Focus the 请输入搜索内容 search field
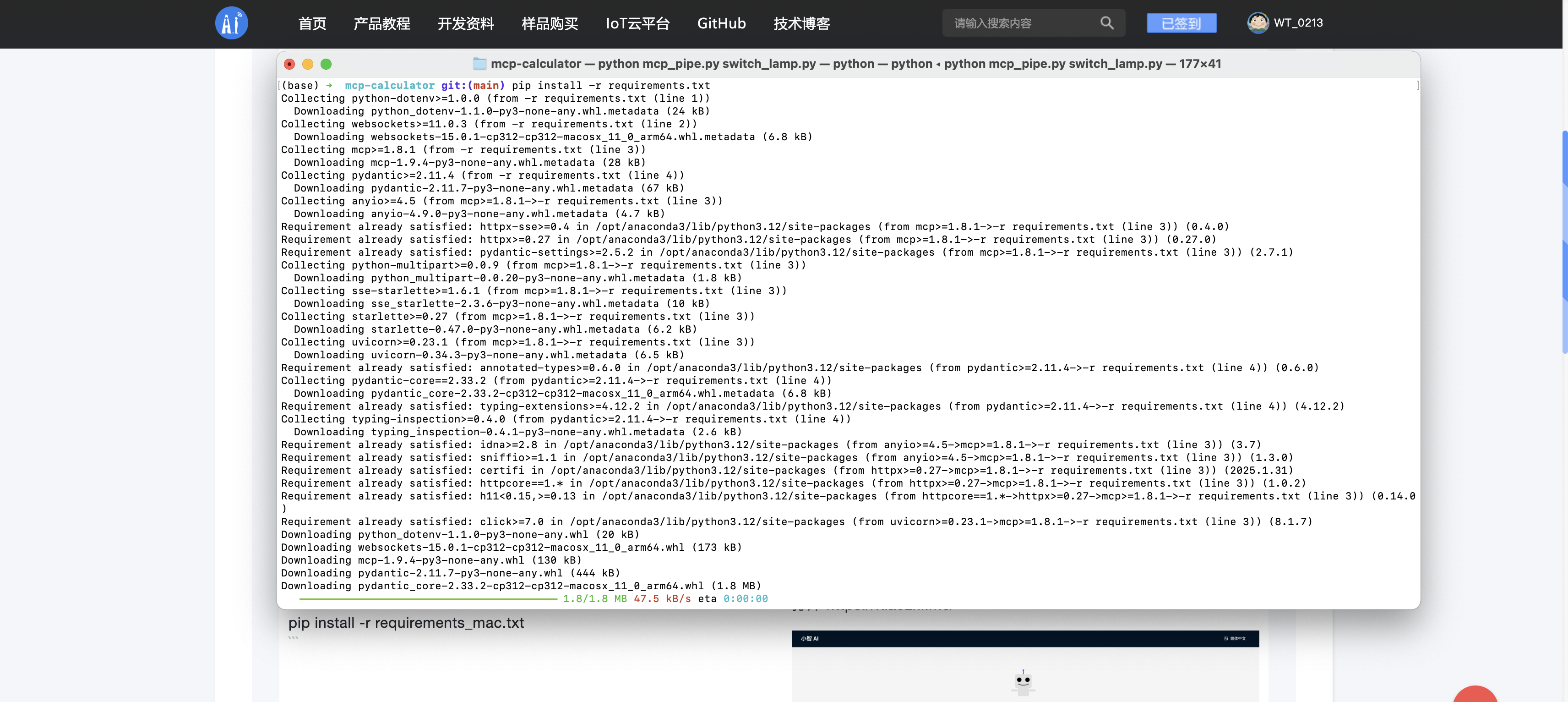This screenshot has height=702, width=1568. (1023, 23)
